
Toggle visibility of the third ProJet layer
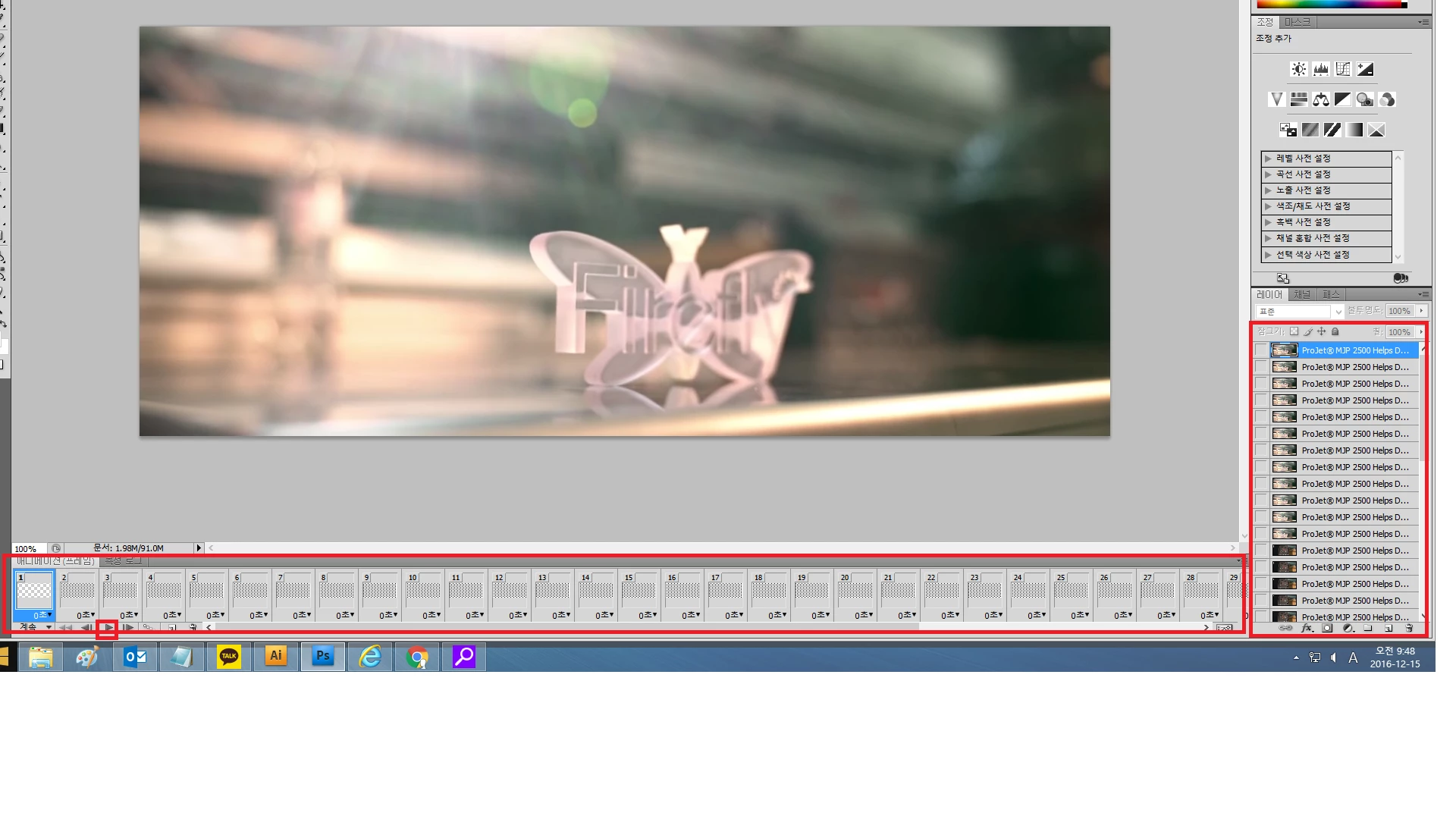pyautogui.click(x=1261, y=384)
